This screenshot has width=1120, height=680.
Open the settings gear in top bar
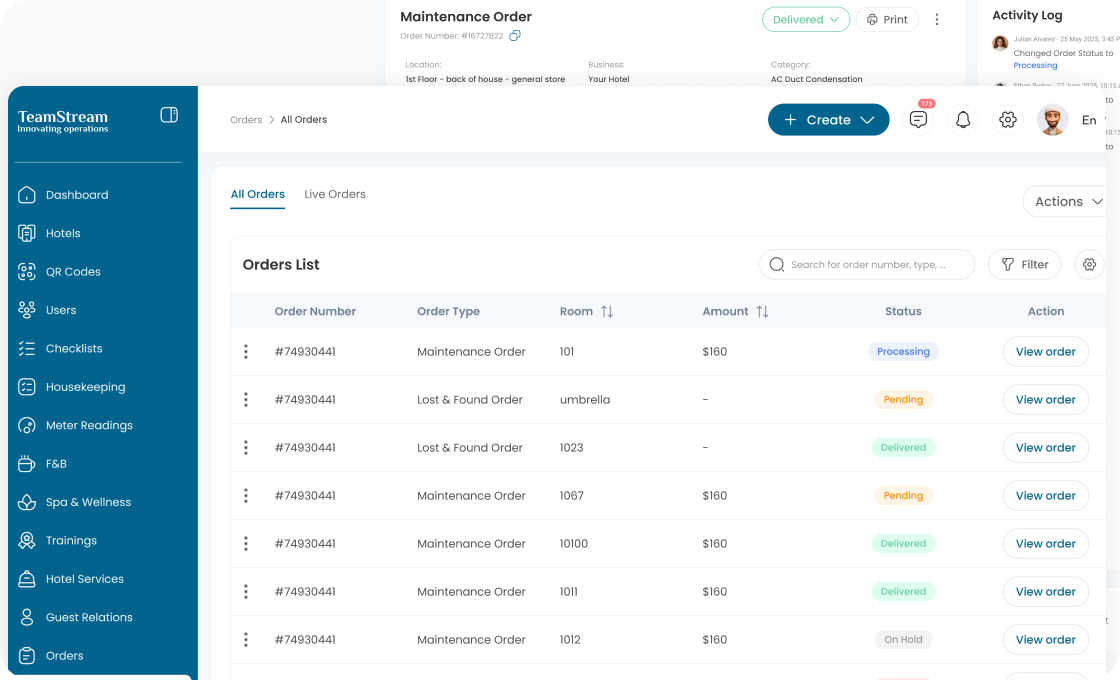pos(1008,120)
